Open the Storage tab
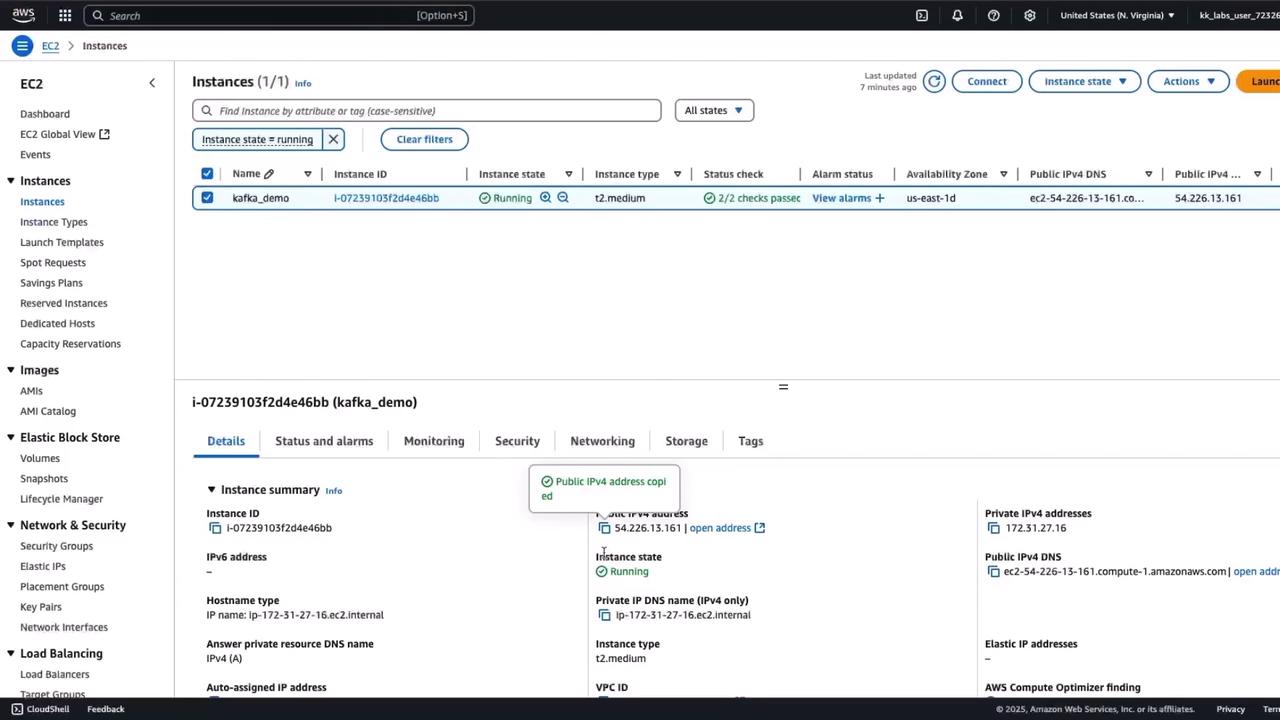This screenshot has height=720, width=1280. click(686, 441)
